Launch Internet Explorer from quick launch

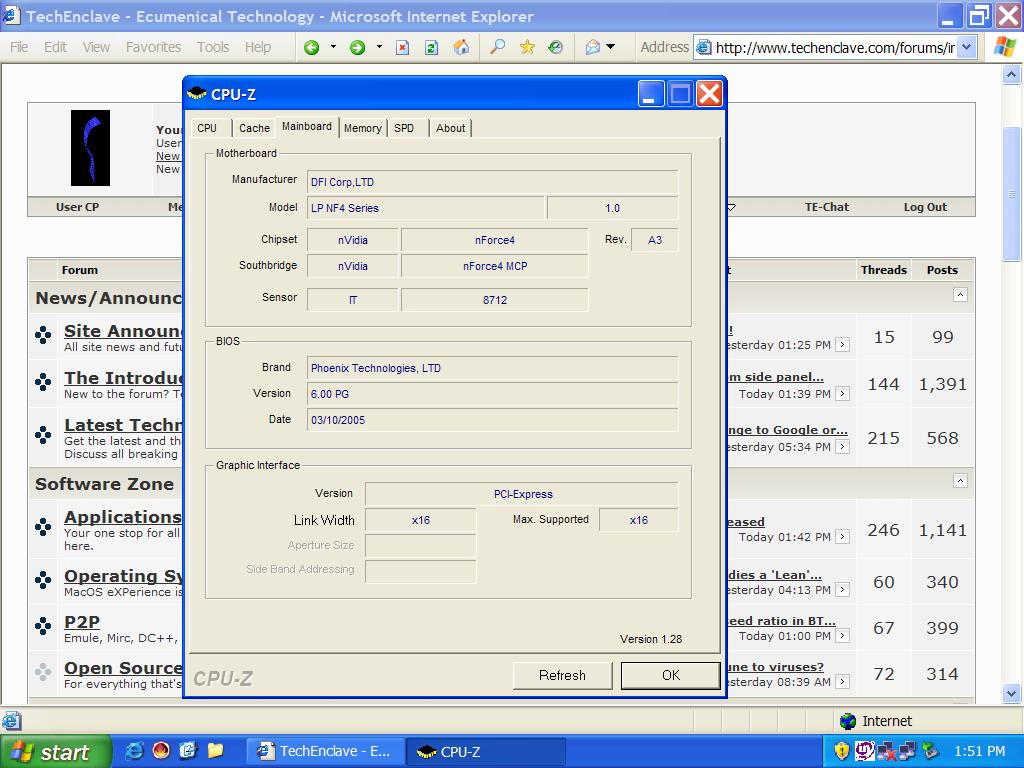(x=134, y=751)
